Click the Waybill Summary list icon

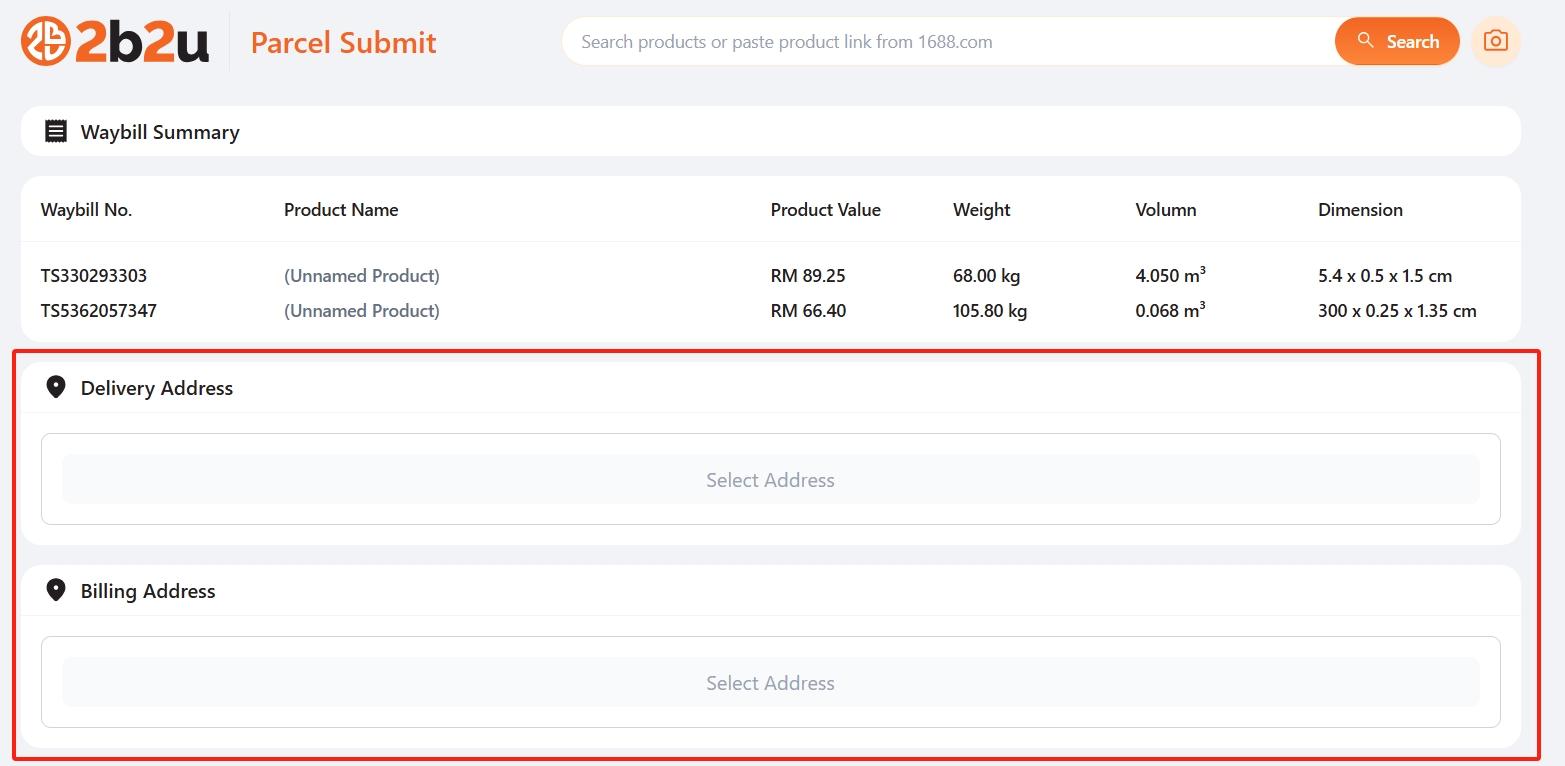tap(56, 131)
